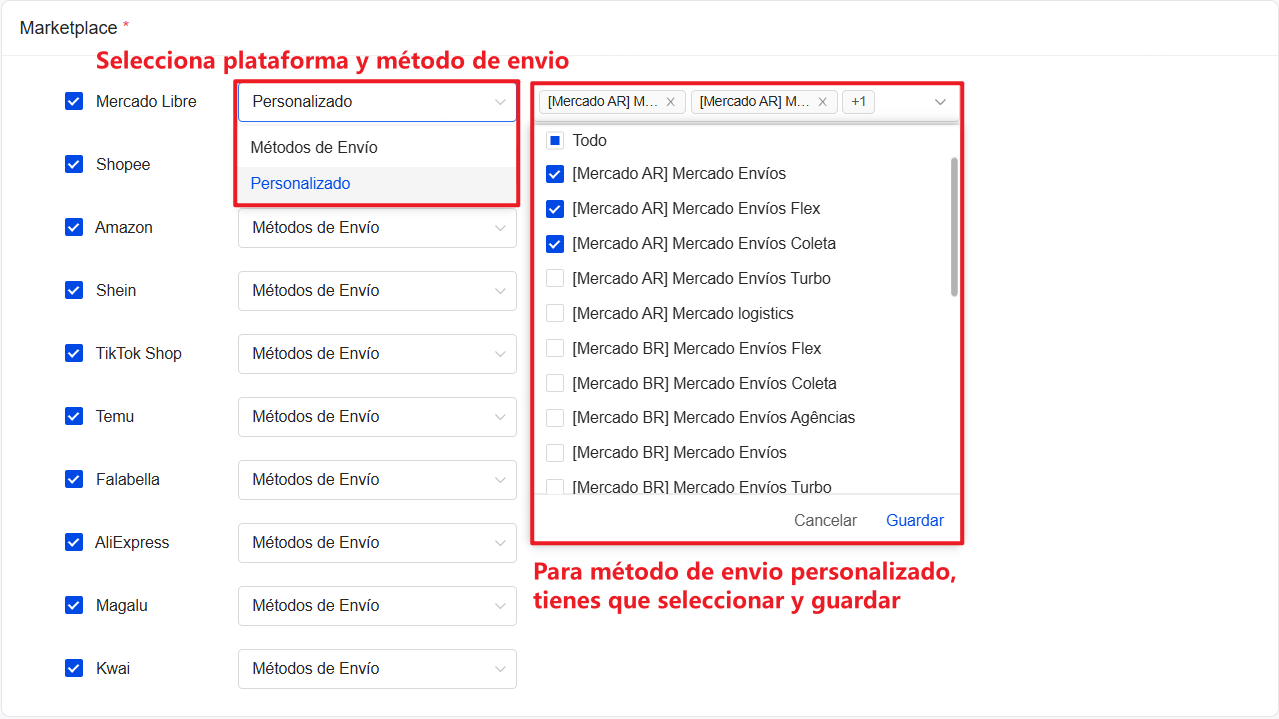Image resolution: width=1279 pixels, height=719 pixels.
Task: Remove the second [Mercado AR] tag
Action: pos(822,101)
